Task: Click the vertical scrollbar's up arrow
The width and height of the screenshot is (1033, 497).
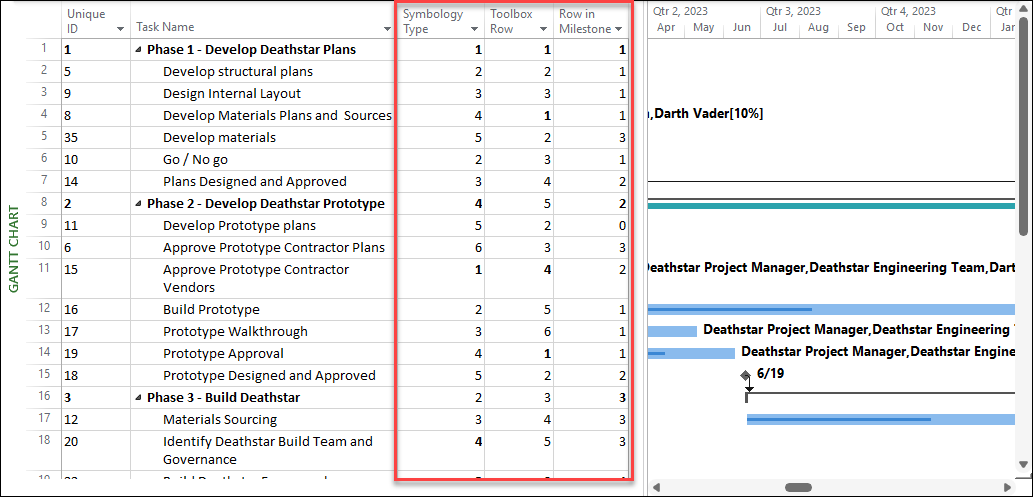Action: pos(1024,9)
